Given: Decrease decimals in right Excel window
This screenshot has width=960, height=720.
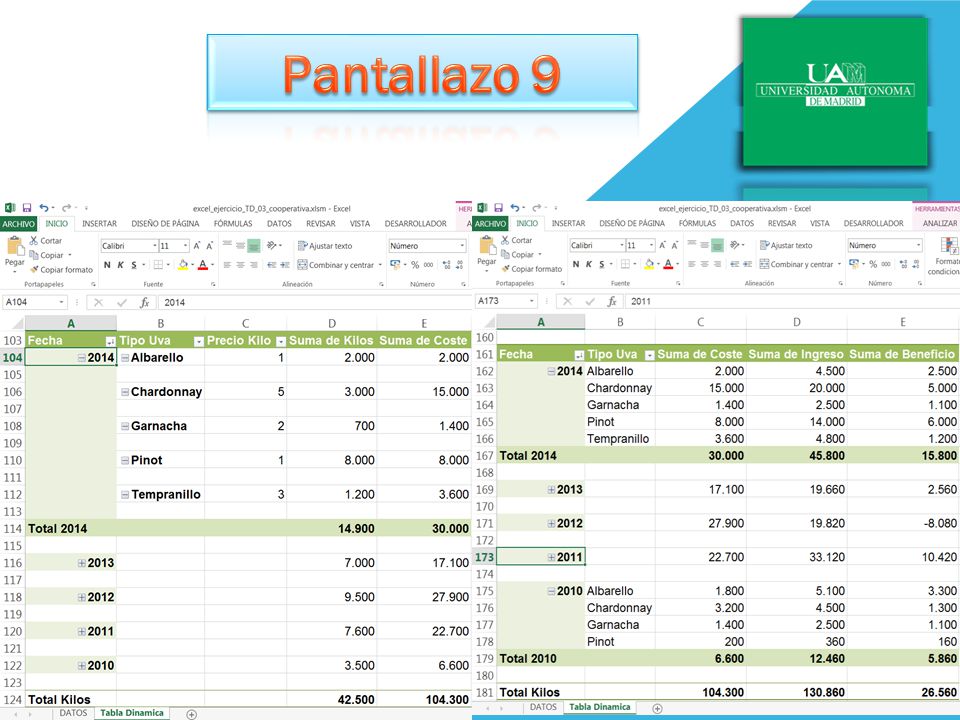Looking at the screenshot, I should pyautogui.click(x=915, y=264).
